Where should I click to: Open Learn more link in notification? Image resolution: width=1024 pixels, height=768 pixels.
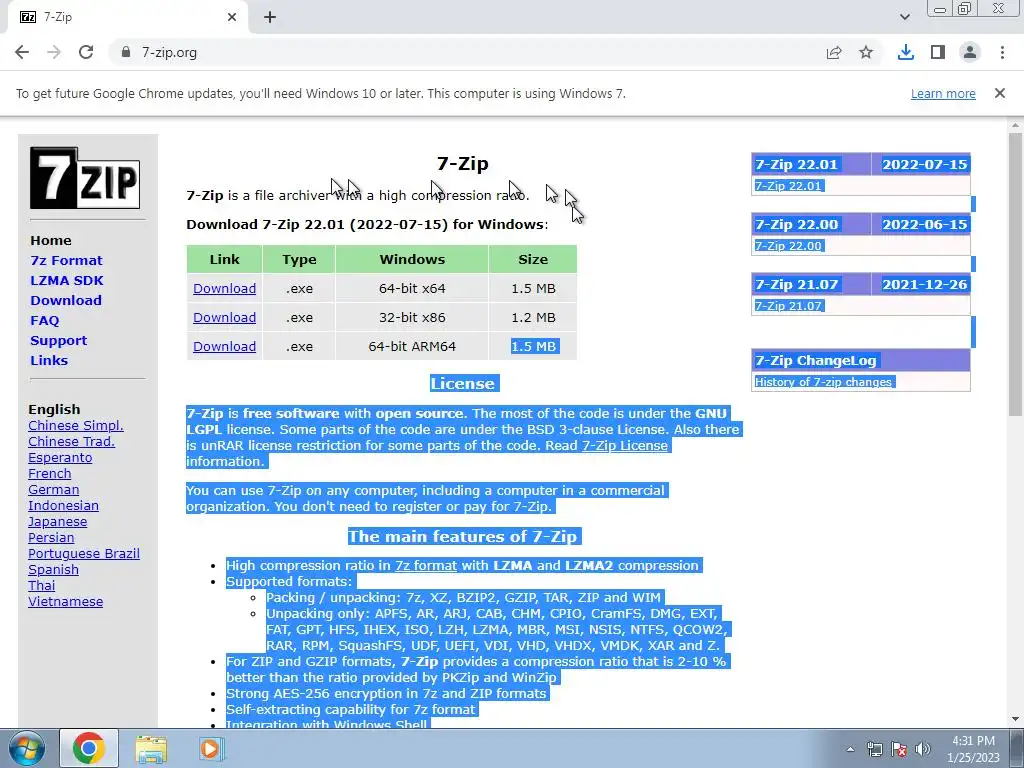[x=943, y=93]
